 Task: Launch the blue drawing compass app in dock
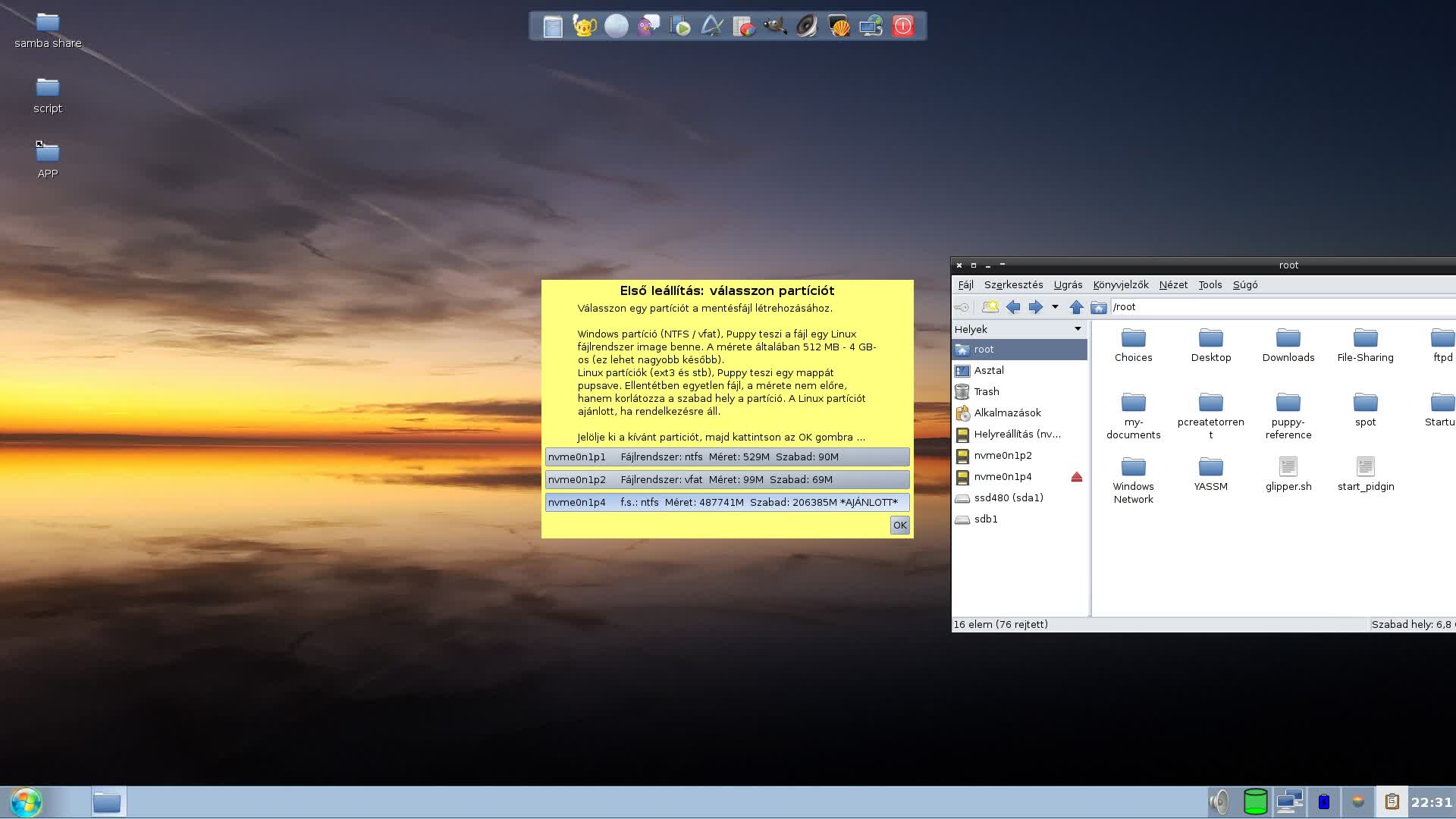pos(712,27)
